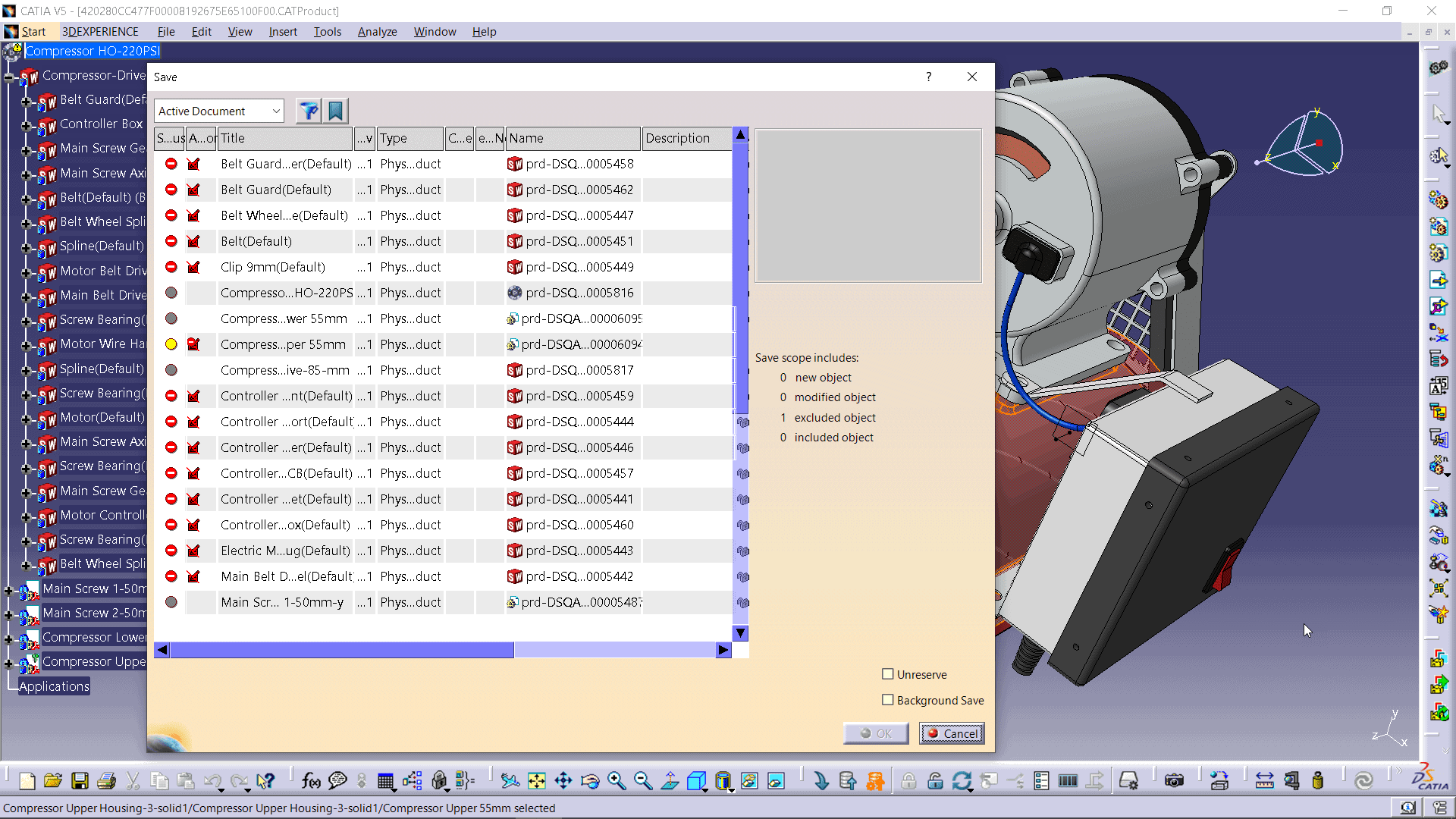Screen dimensions: 1456x819
Task: Click the list's vertical scroll down arrow
Action: pos(741,633)
